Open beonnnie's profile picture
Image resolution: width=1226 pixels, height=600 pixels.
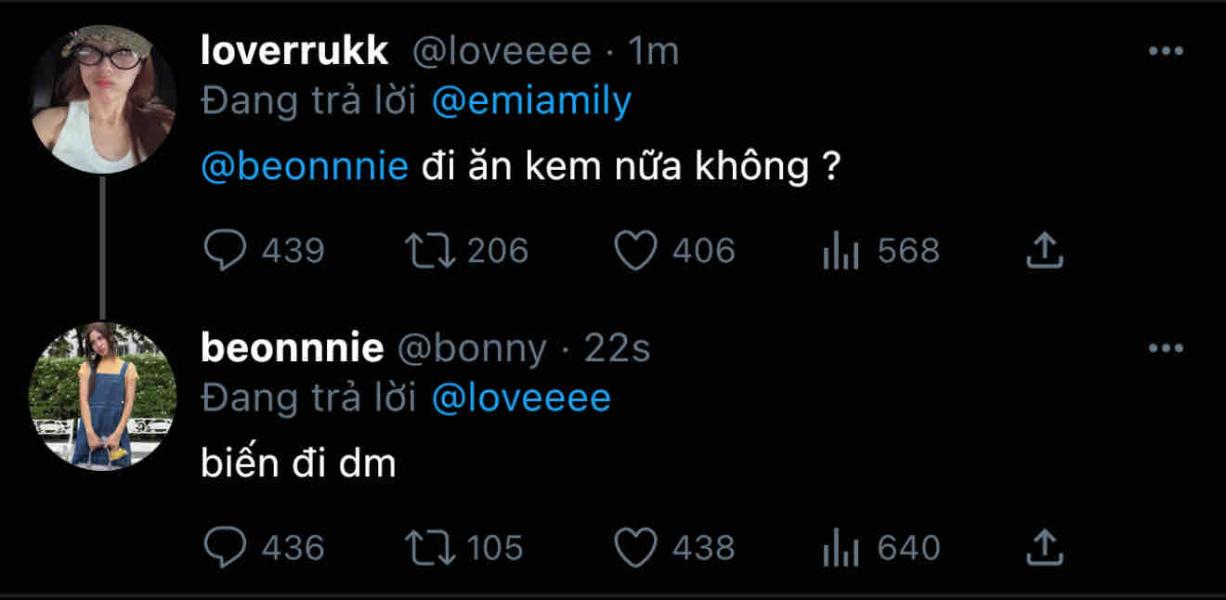pos(102,396)
